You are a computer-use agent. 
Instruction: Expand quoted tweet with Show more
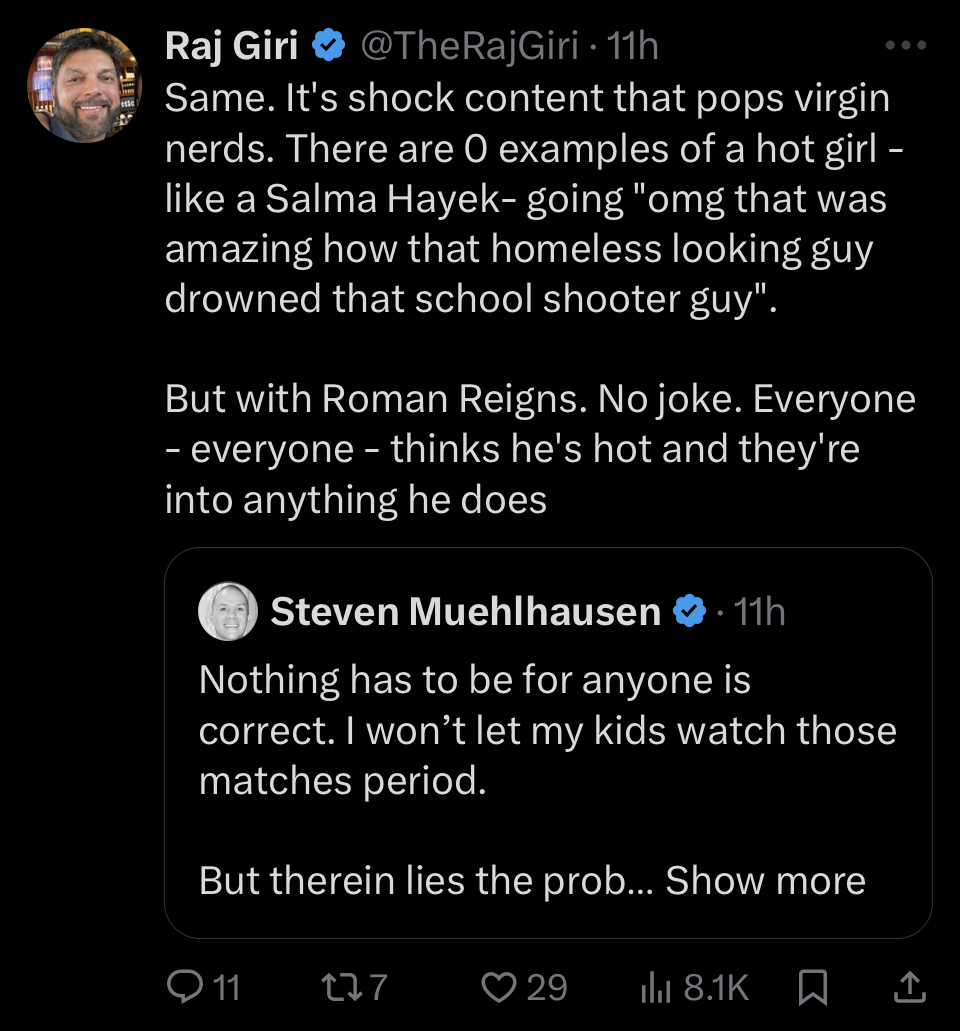pyautogui.click(x=765, y=881)
